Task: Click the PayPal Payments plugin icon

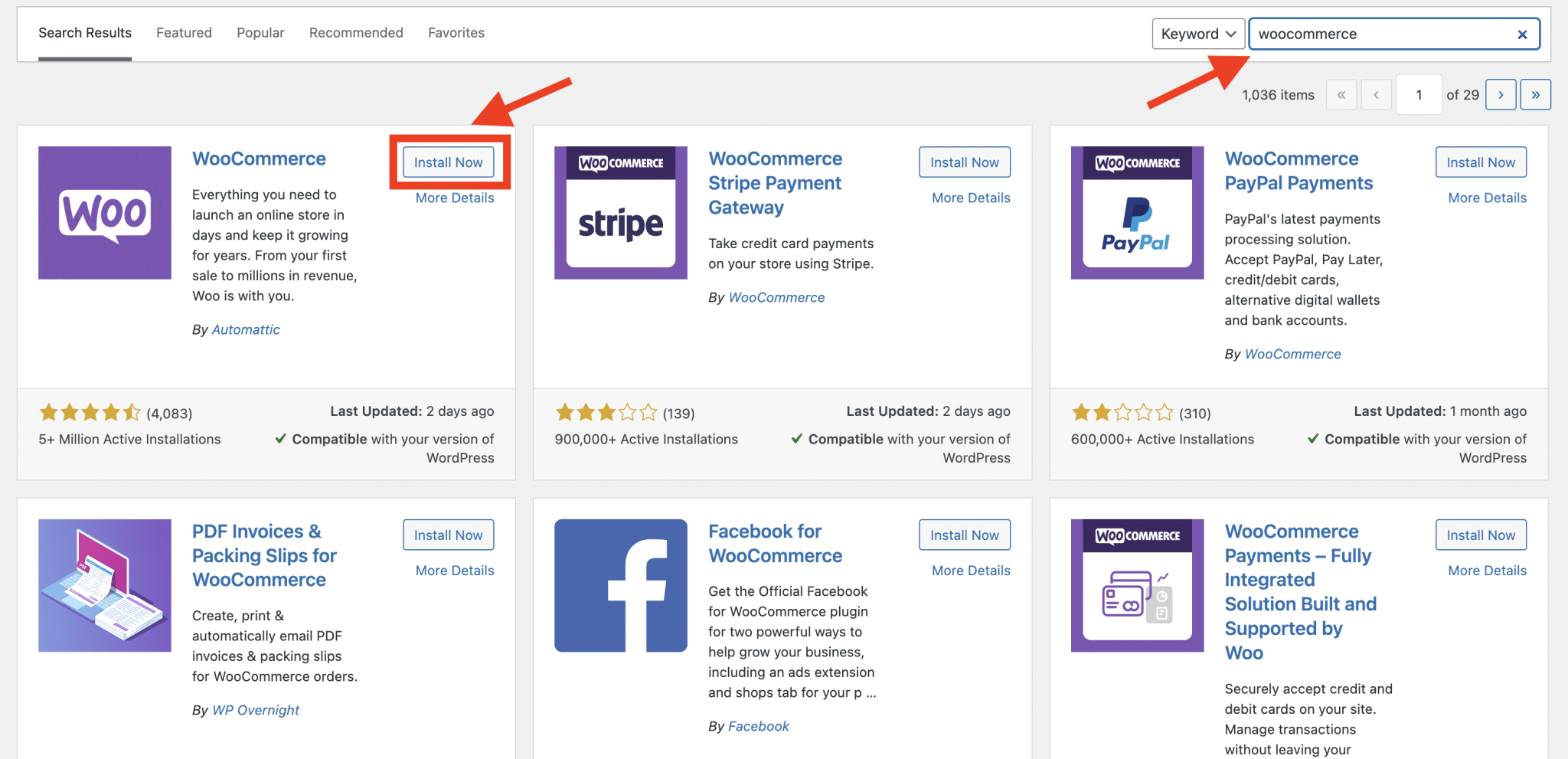Action: pos(1137,213)
